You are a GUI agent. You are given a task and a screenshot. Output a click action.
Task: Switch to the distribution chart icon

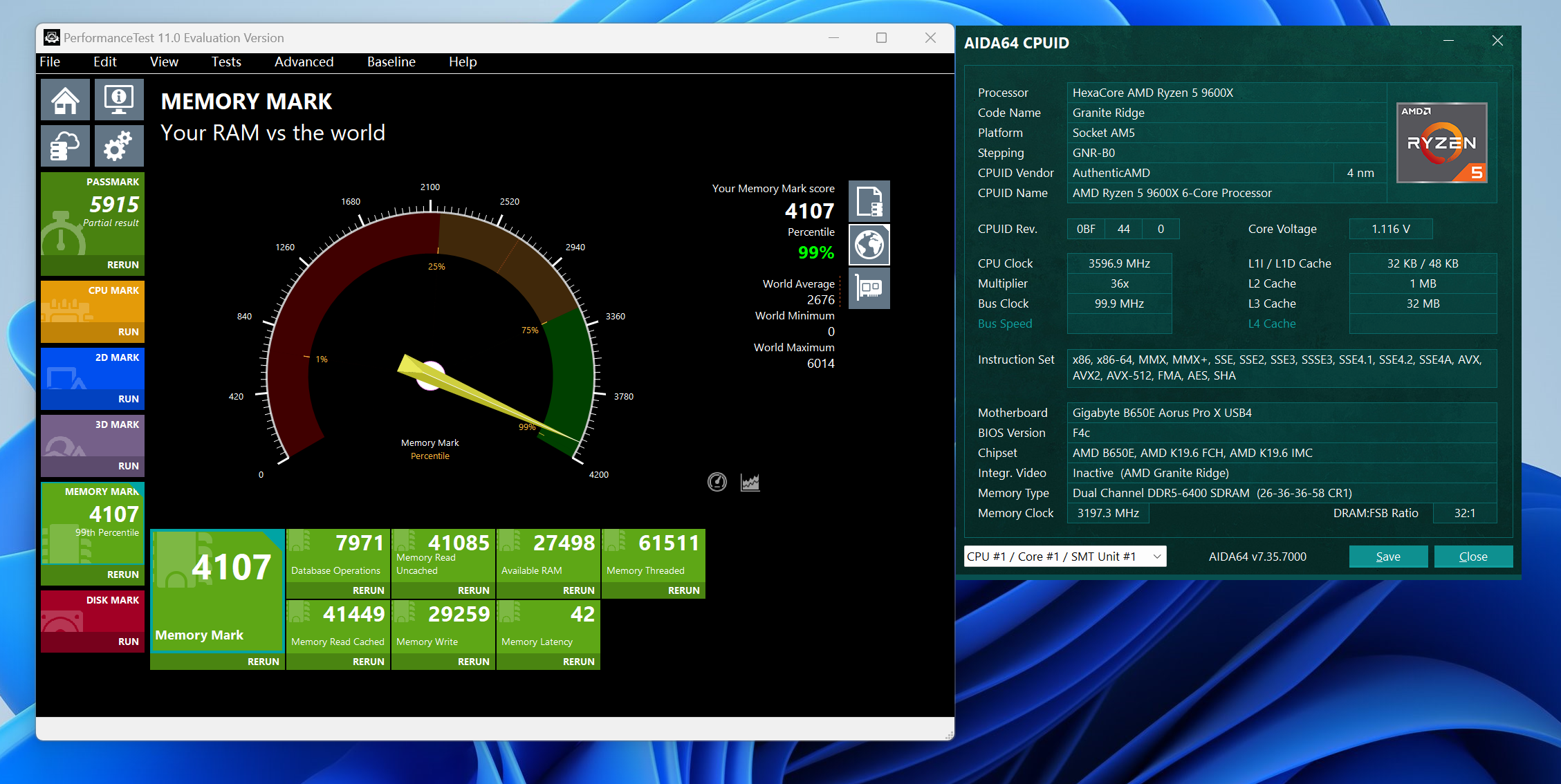(x=750, y=482)
